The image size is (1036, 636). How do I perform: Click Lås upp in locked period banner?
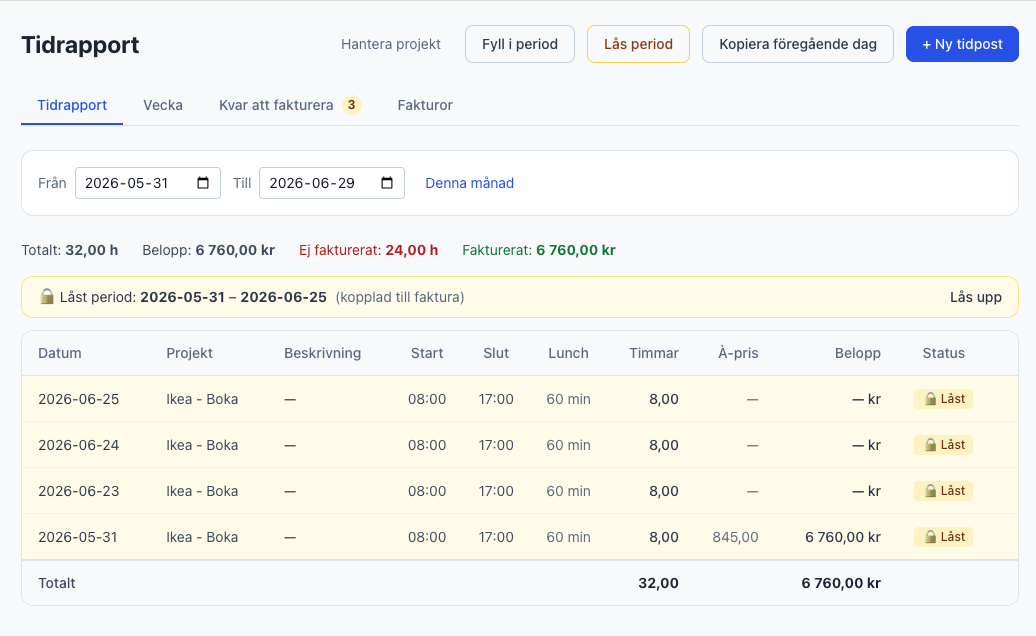click(975, 297)
